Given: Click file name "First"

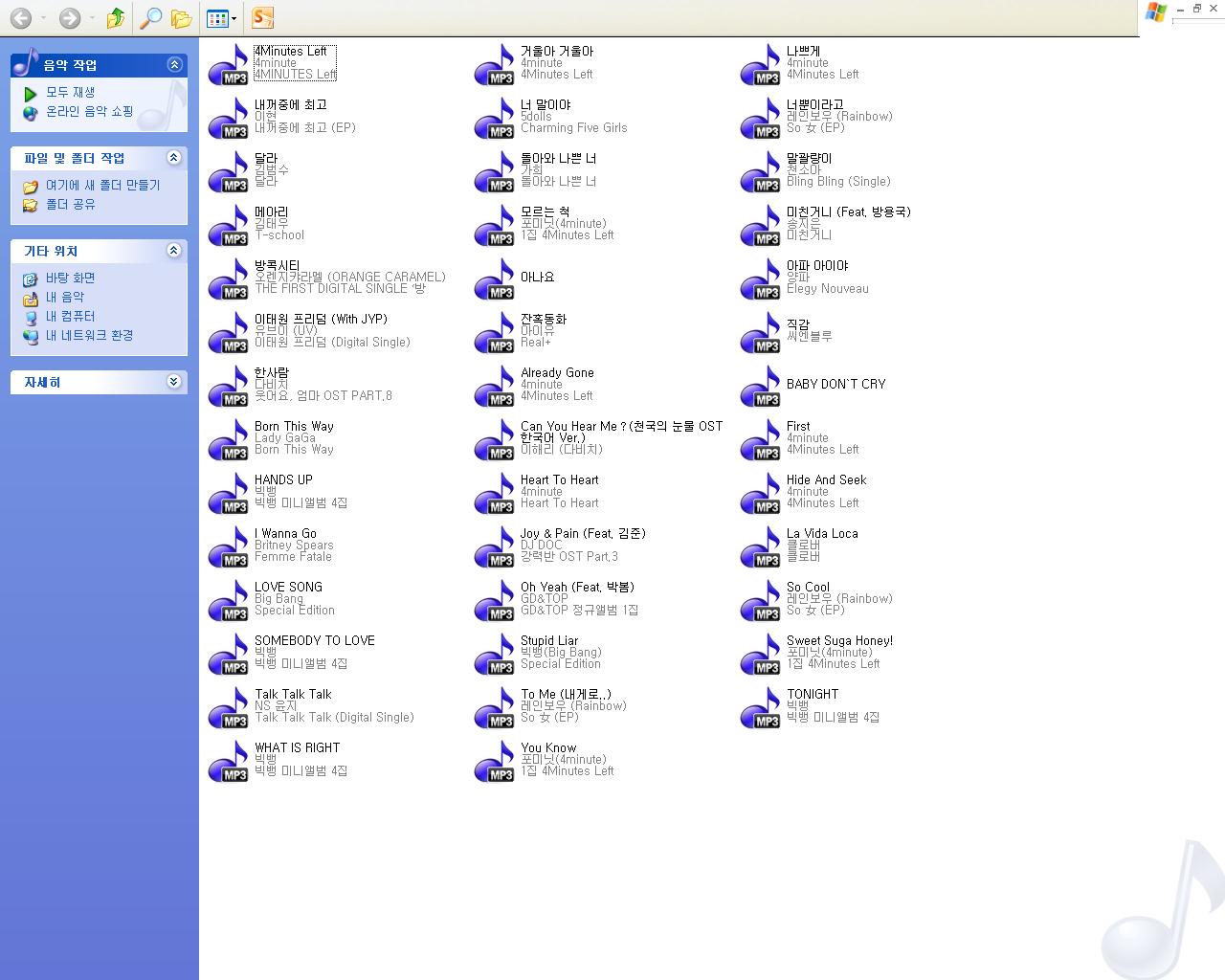Looking at the screenshot, I should [798, 427].
